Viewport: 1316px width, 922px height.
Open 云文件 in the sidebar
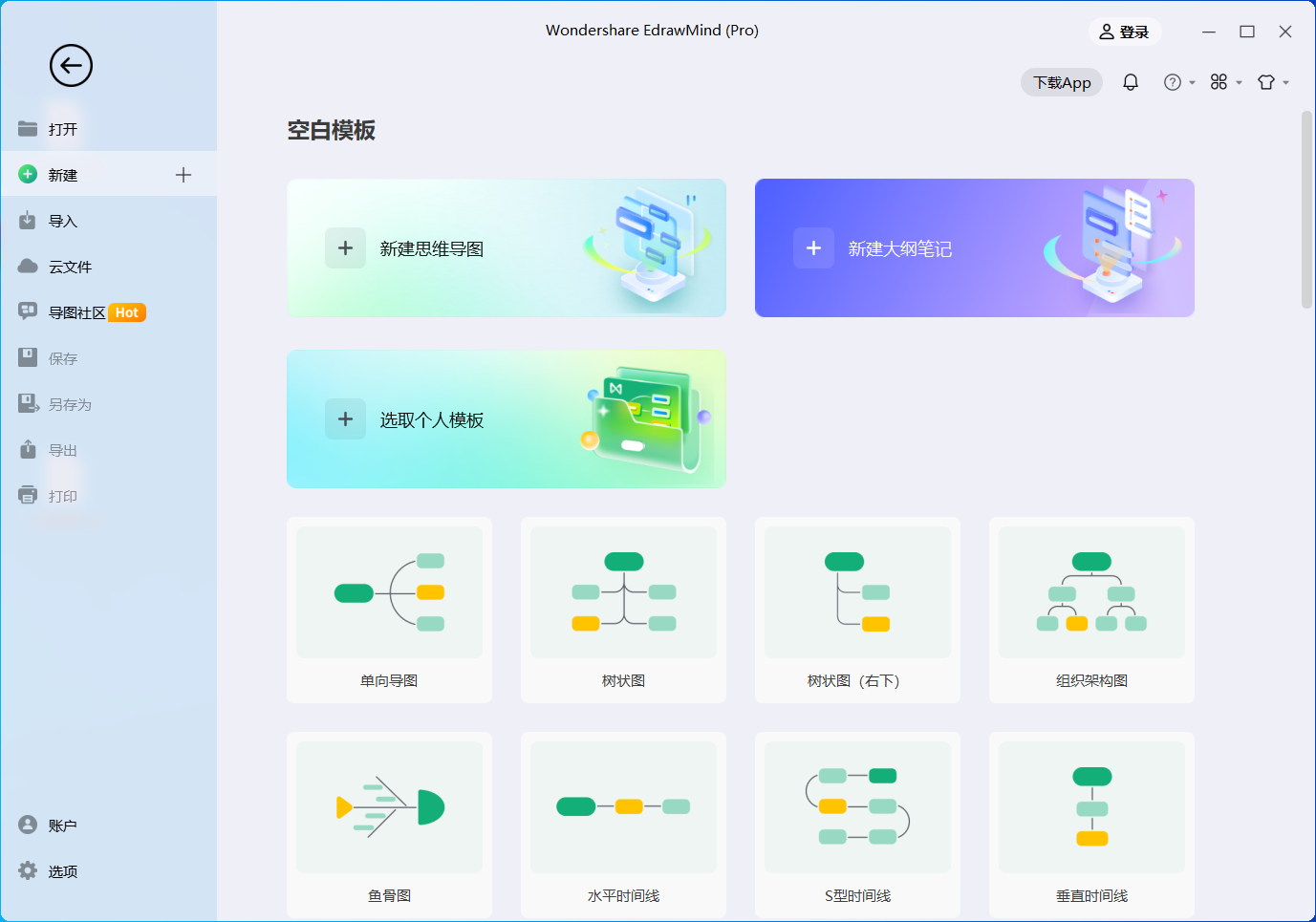pos(109,267)
